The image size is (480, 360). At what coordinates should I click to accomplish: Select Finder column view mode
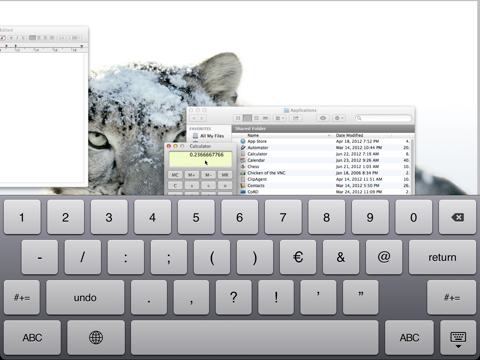[256, 118]
